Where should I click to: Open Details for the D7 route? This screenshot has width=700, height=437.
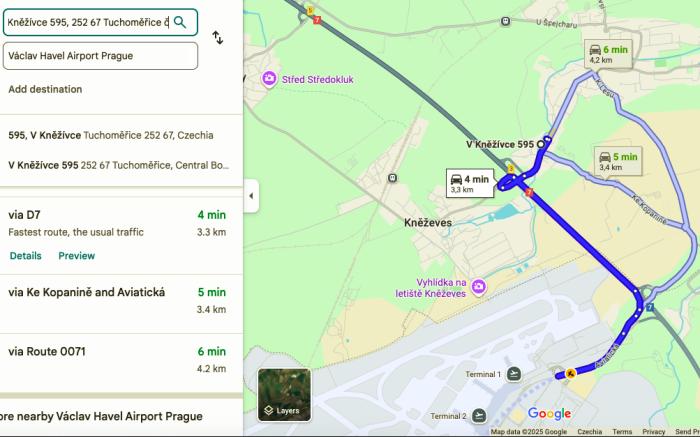25,256
